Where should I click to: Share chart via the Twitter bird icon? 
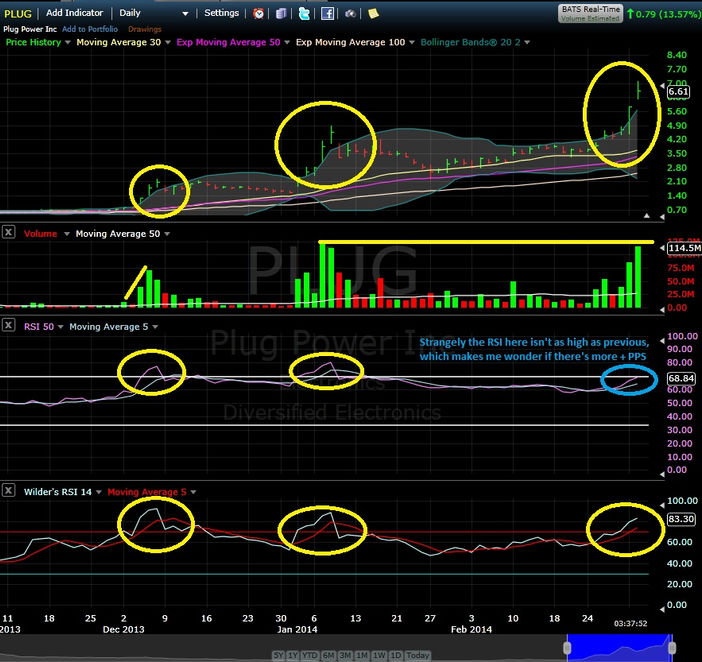tap(304, 13)
